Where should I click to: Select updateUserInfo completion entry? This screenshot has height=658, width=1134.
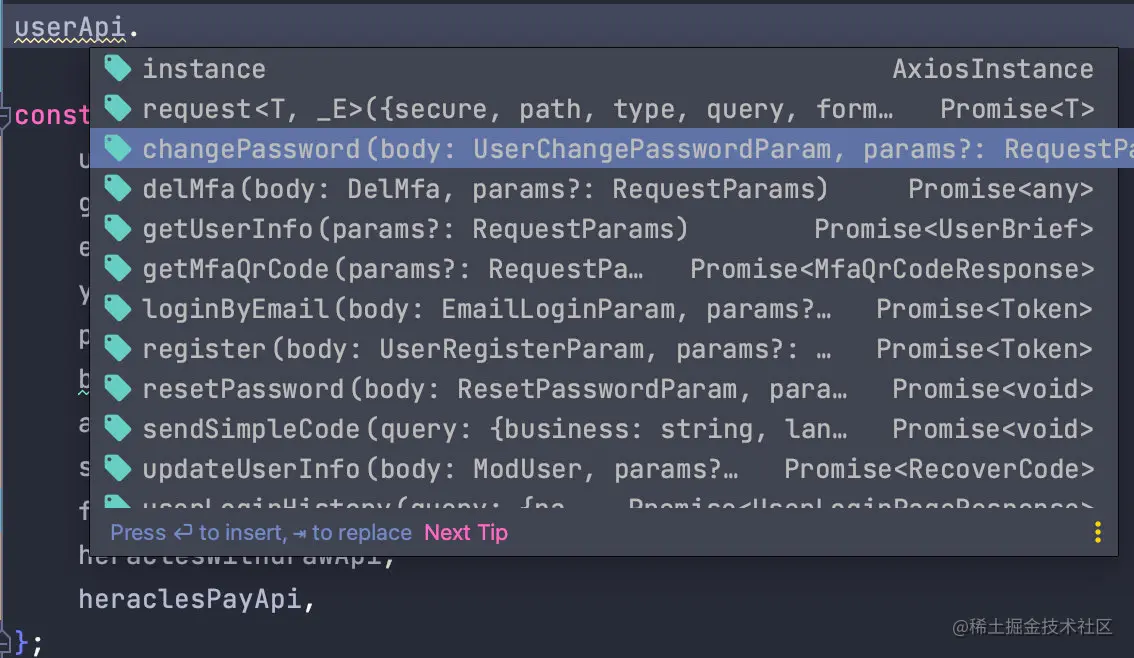pyautogui.click(x=604, y=469)
